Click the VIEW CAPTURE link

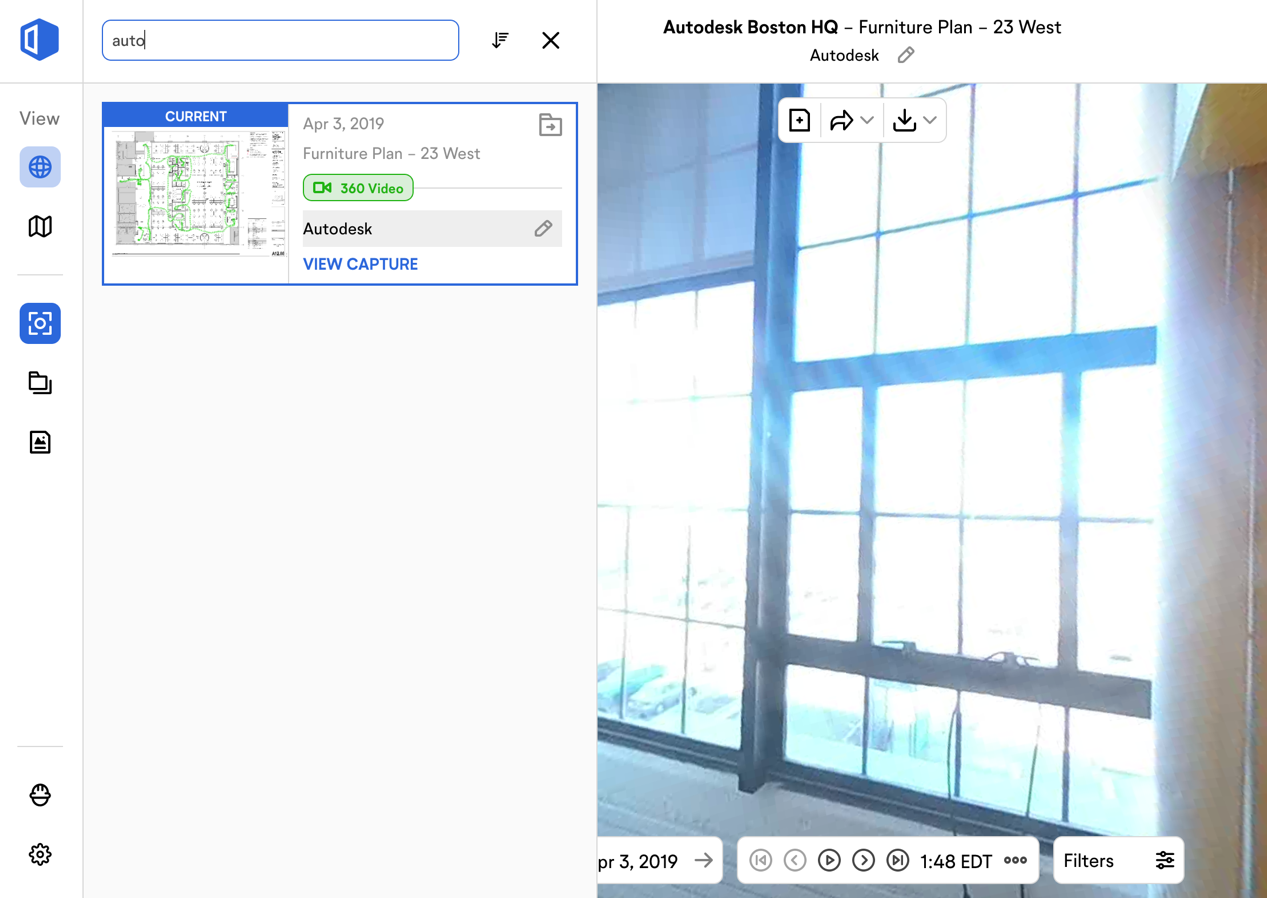[x=361, y=264]
